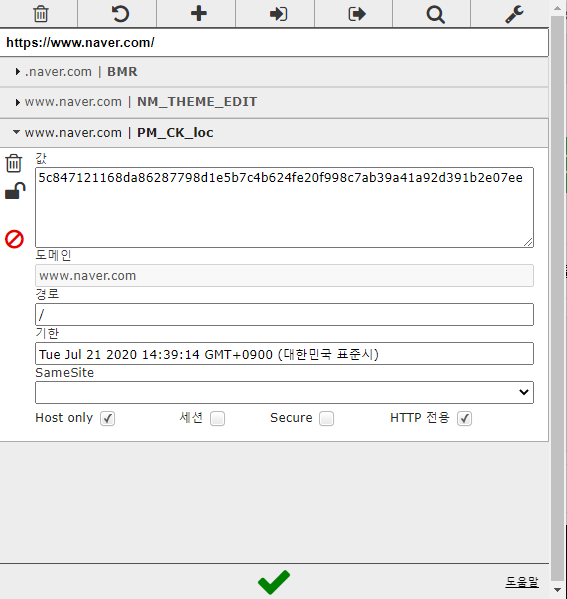Expand the NM_THEME_EDIT cookie row
Image resolution: width=567 pixels, height=599 pixels.
coord(274,102)
